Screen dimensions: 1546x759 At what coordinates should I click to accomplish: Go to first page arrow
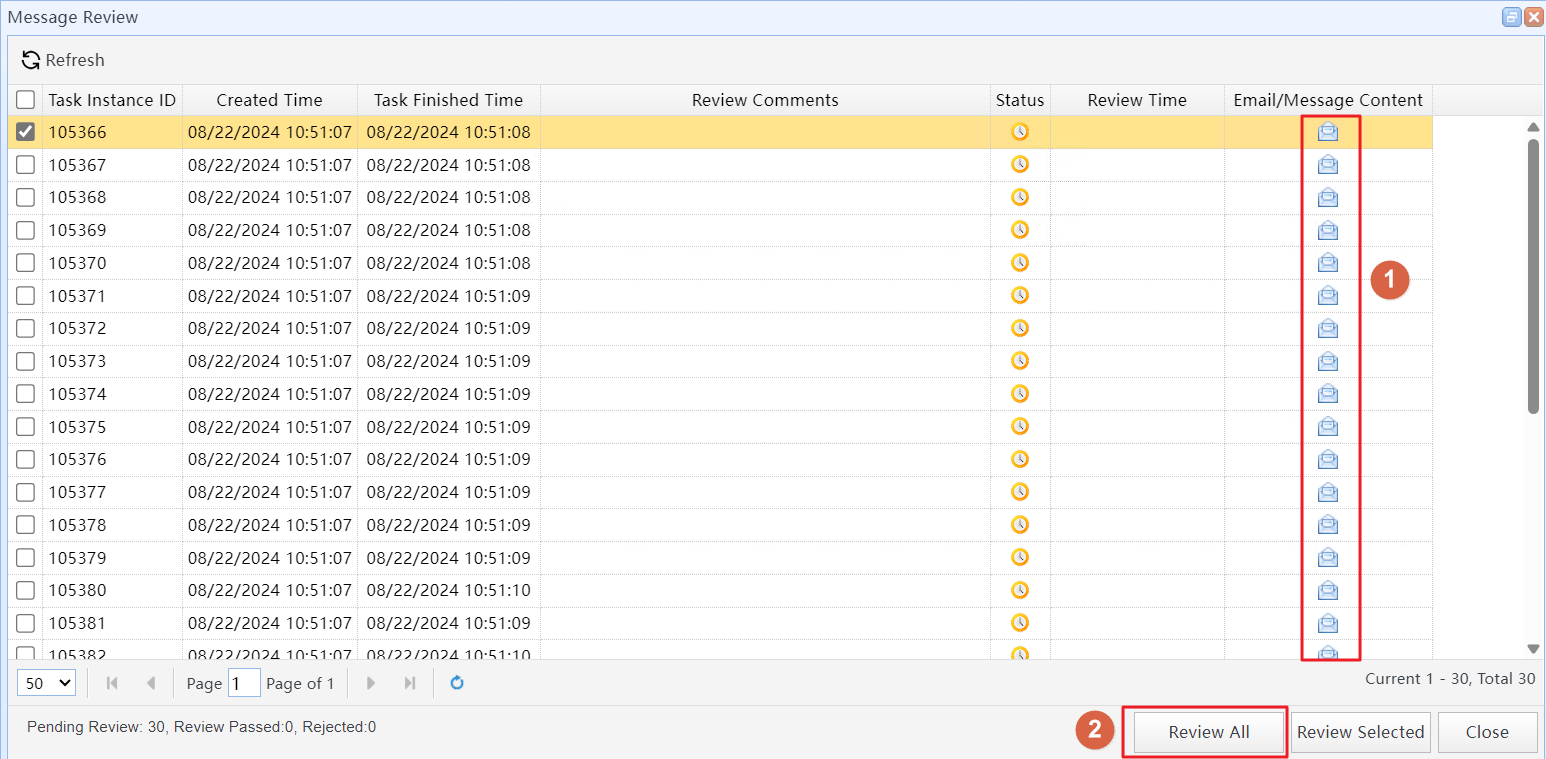(112, 683)
